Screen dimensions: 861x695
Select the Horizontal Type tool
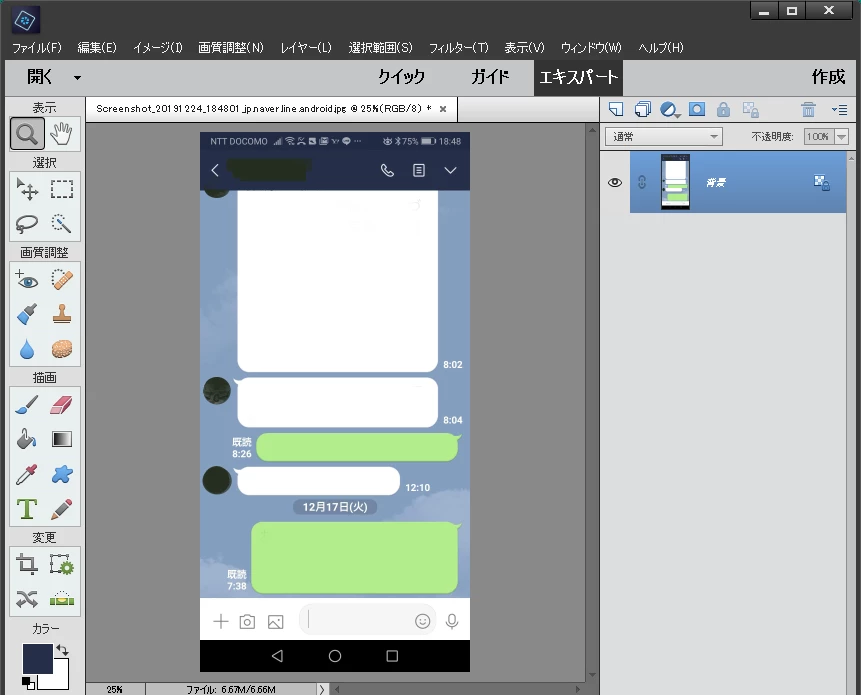pos(27,509)
